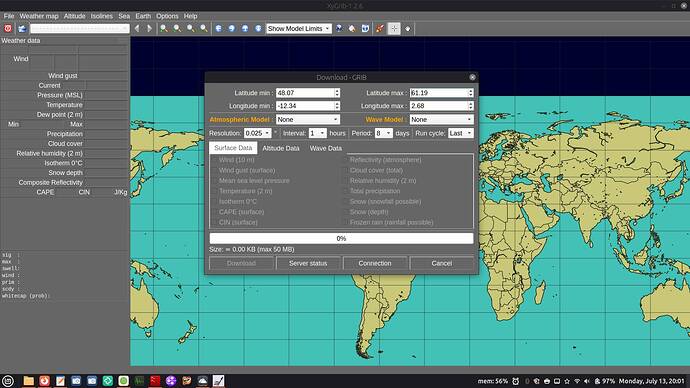Click the first magnifier zoom icon
Viewport: 690px width, 388px height.
point(164,29)
